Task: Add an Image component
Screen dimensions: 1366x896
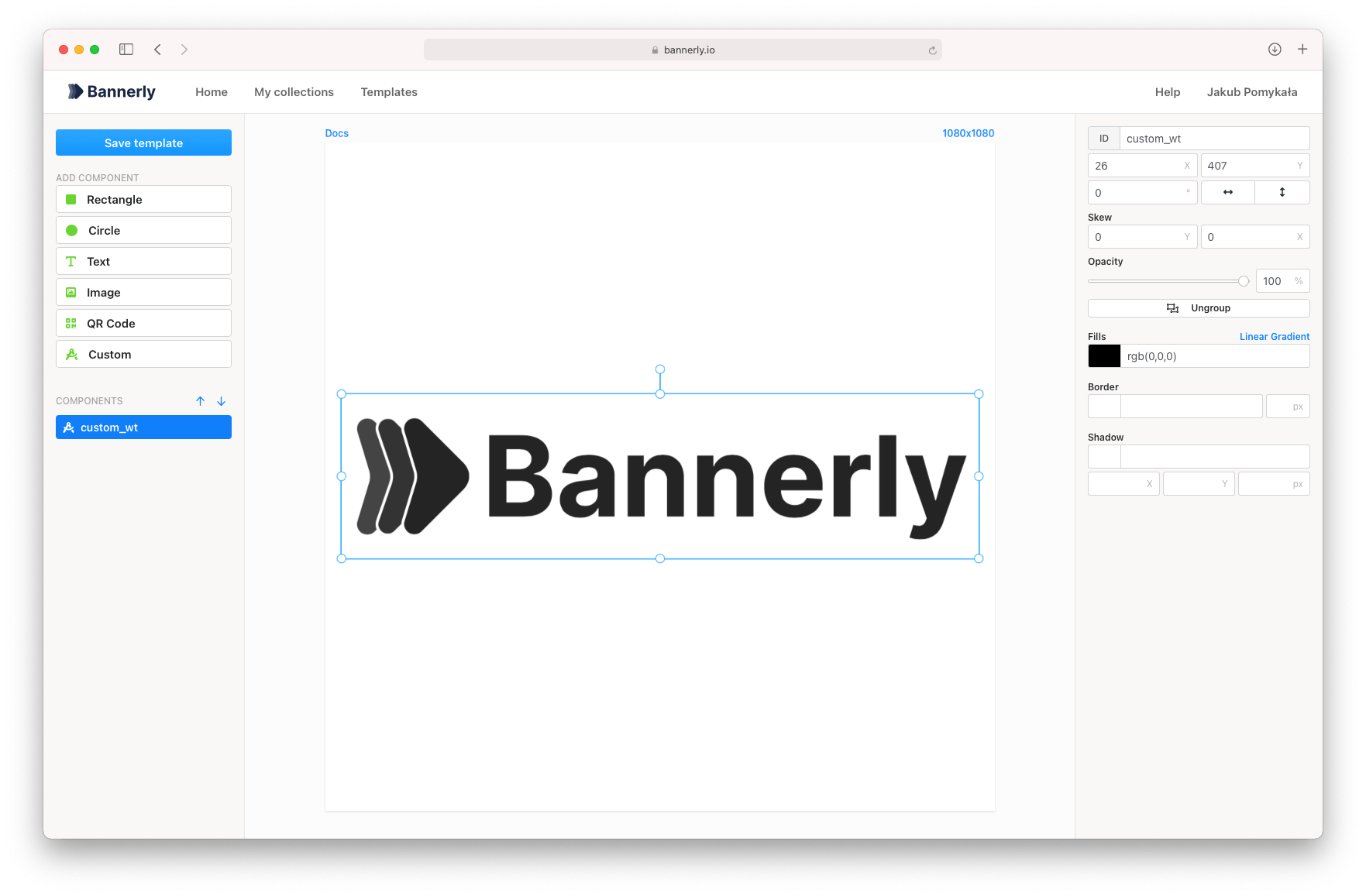Action: point(143,292)
